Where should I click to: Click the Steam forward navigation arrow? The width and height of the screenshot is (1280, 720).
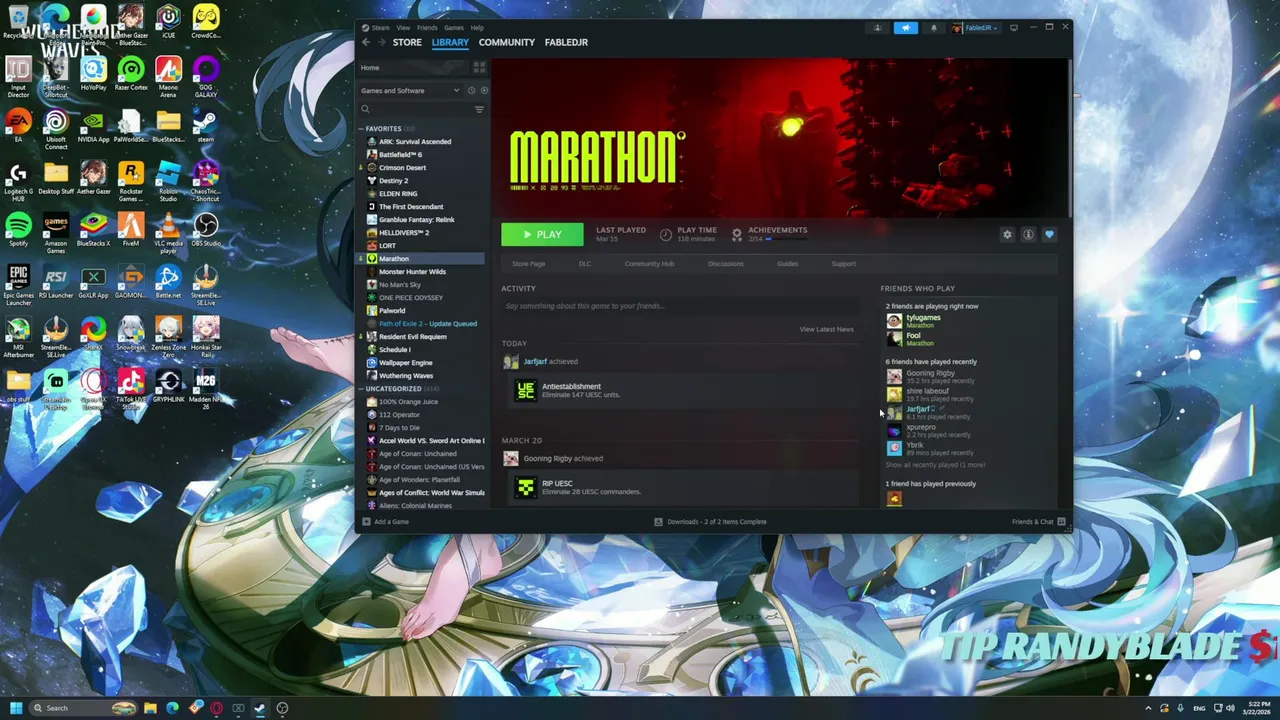380,42
